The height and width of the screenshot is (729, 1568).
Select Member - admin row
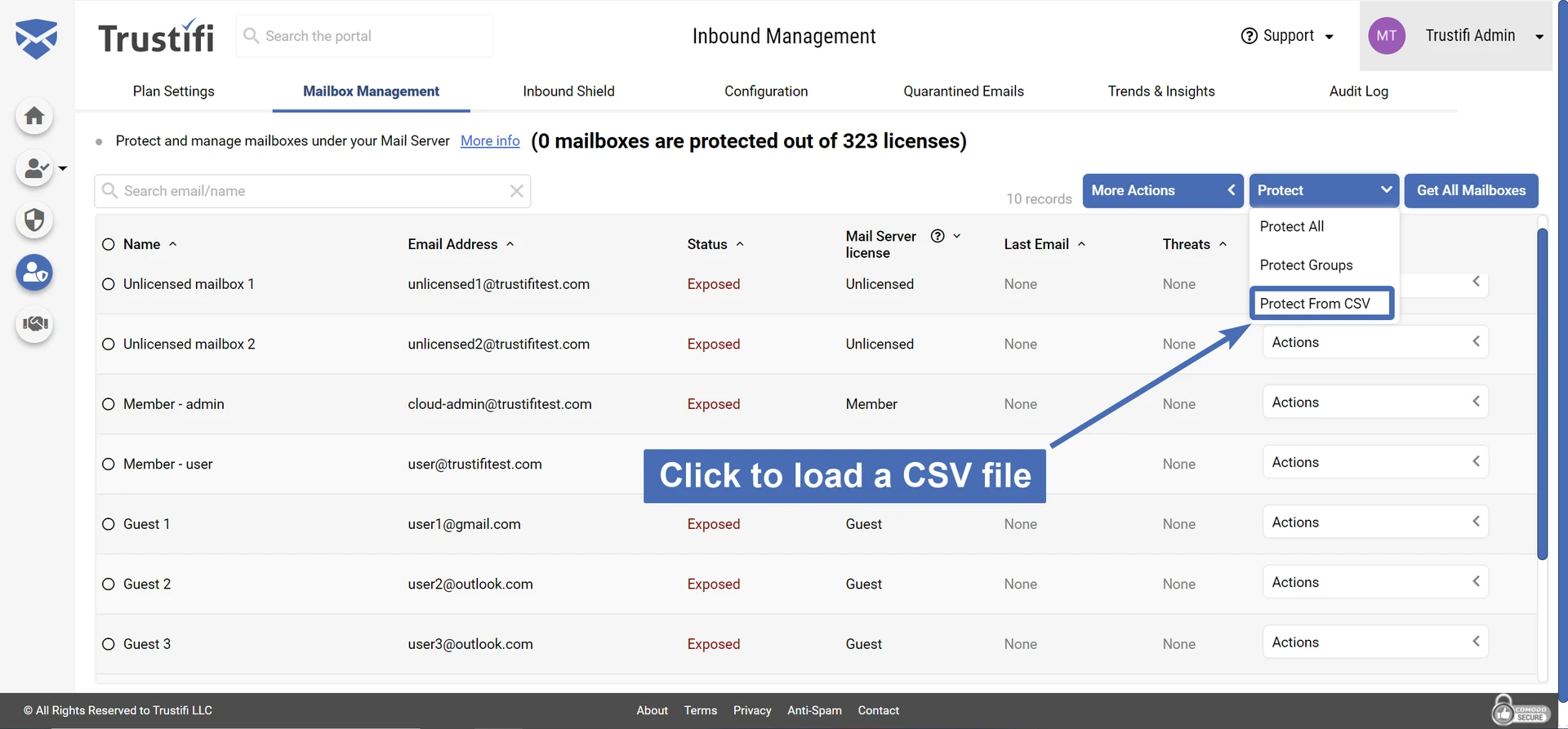tap(109, 404)
